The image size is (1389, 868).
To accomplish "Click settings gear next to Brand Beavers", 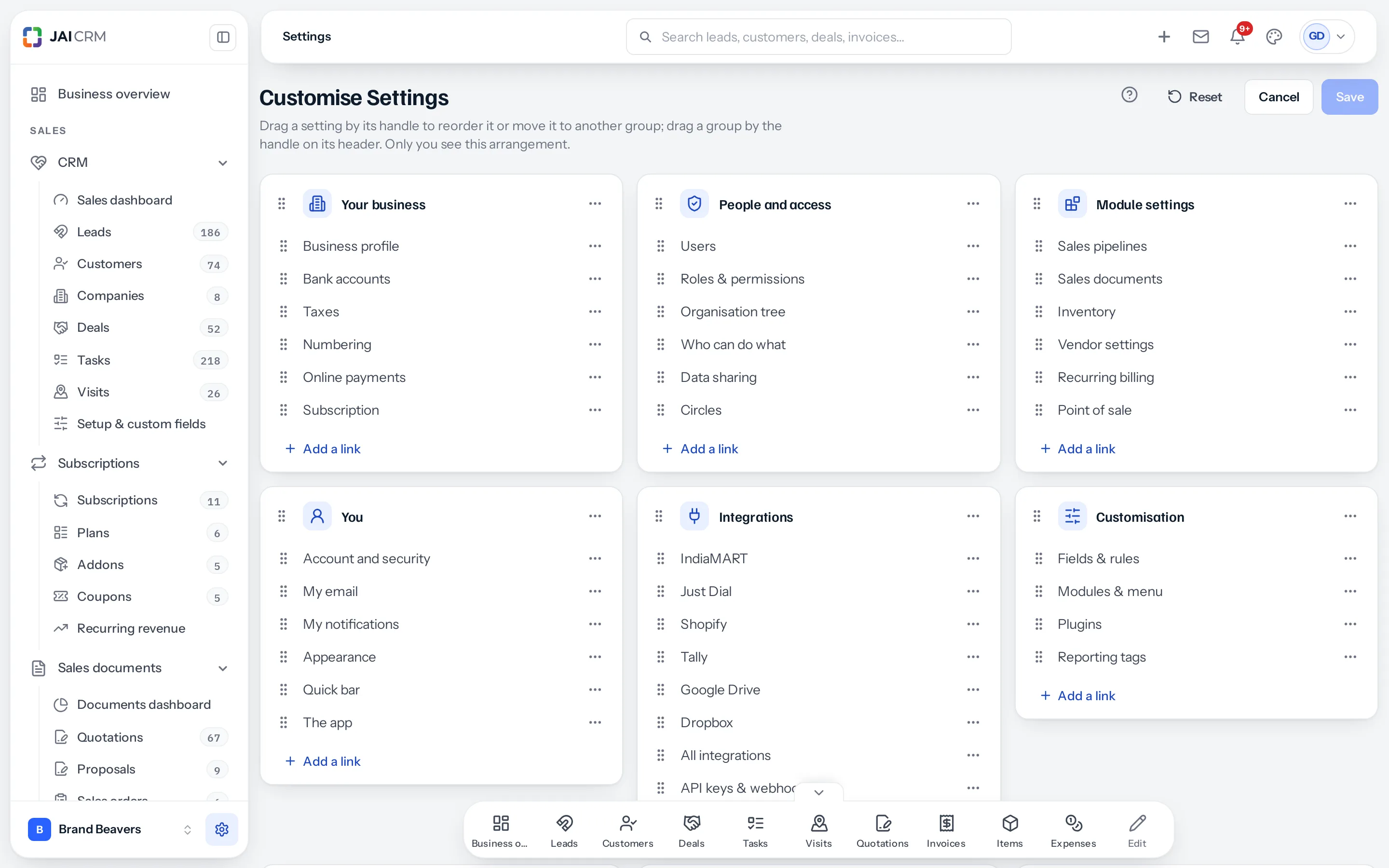I will point(221,829).
